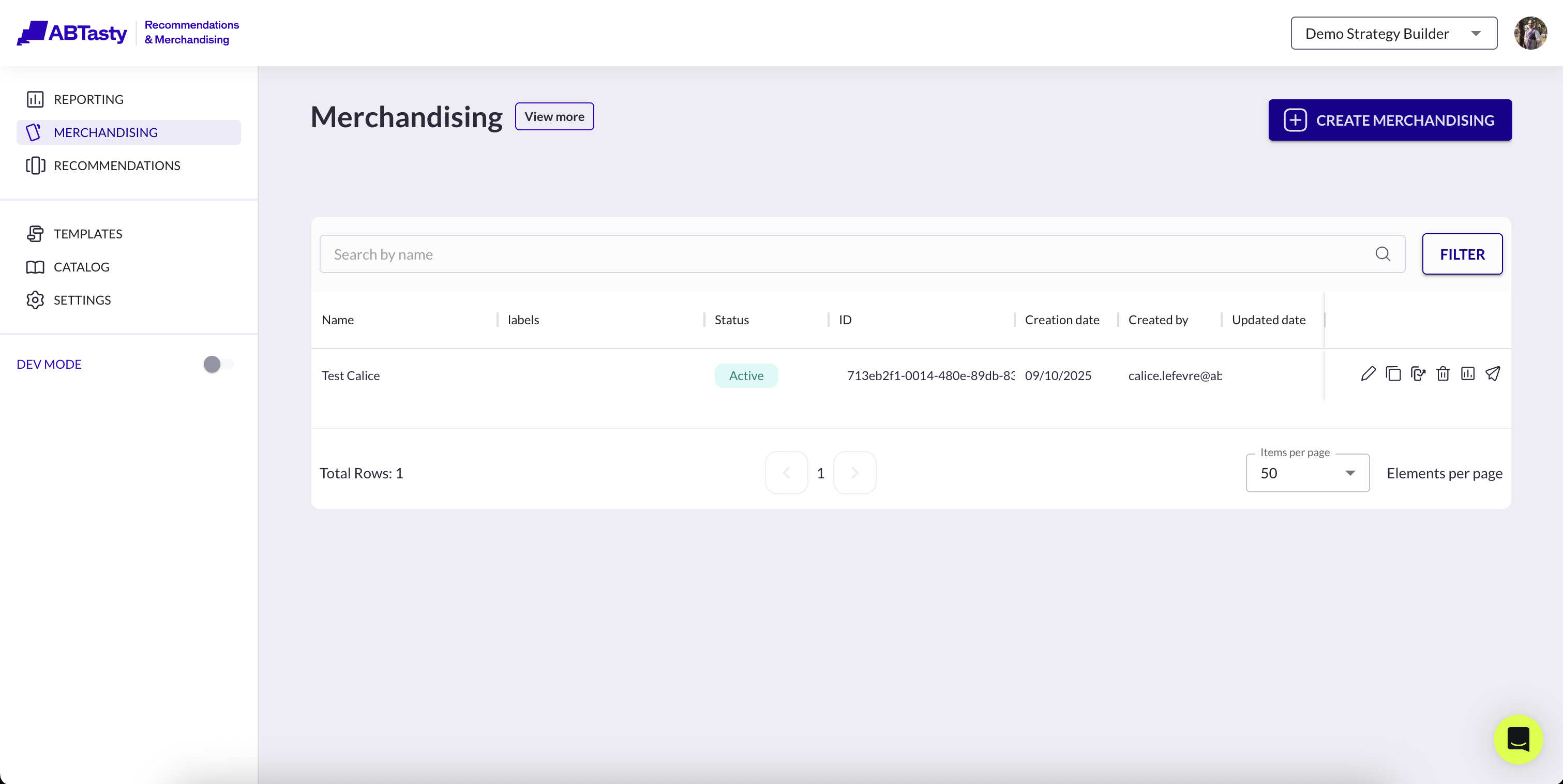Viewport: 1563px width, 784px height.
Task: Open the chat support bubble
Action: point(1518,739)
